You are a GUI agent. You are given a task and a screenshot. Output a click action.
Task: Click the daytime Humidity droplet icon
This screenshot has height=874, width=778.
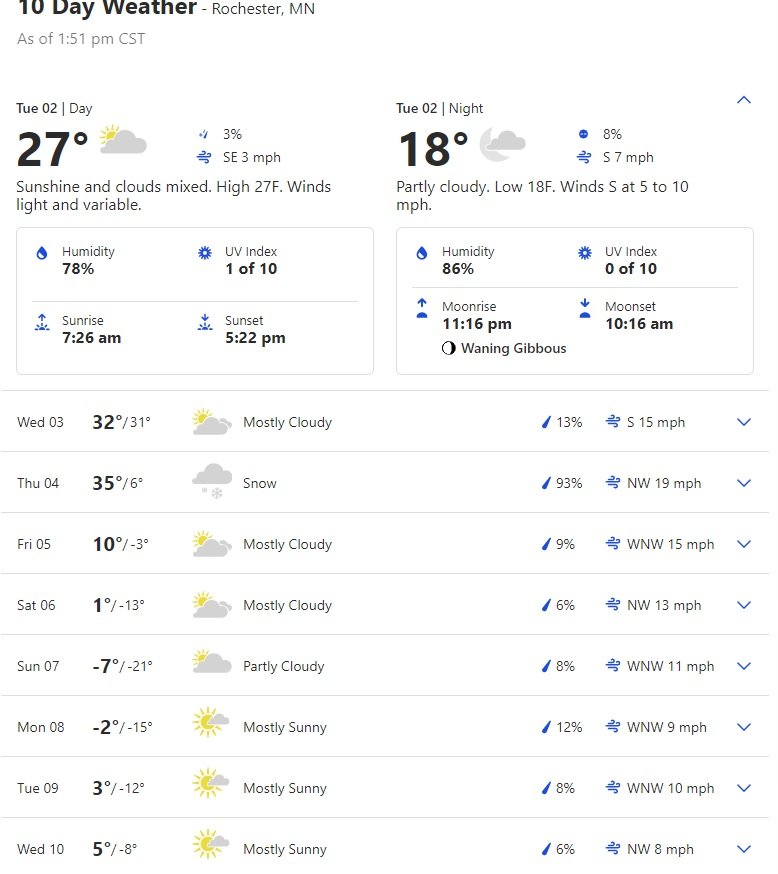click(42, 254)
